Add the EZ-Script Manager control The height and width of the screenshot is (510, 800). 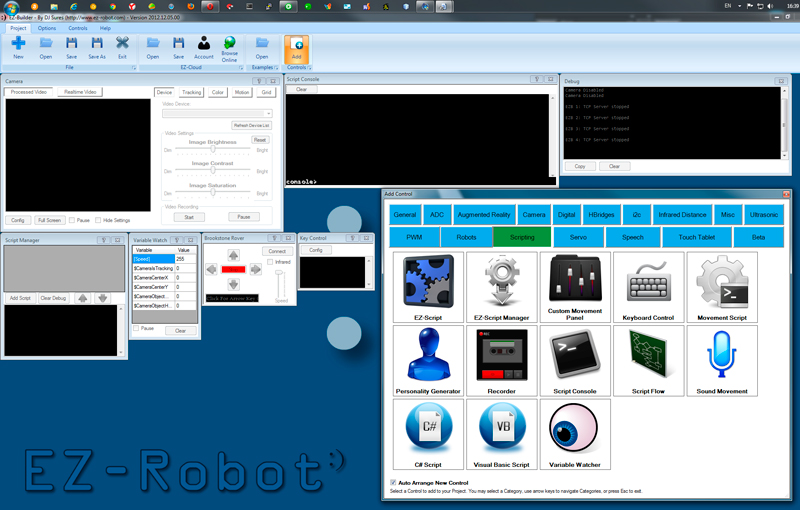[x=502, y=287]
